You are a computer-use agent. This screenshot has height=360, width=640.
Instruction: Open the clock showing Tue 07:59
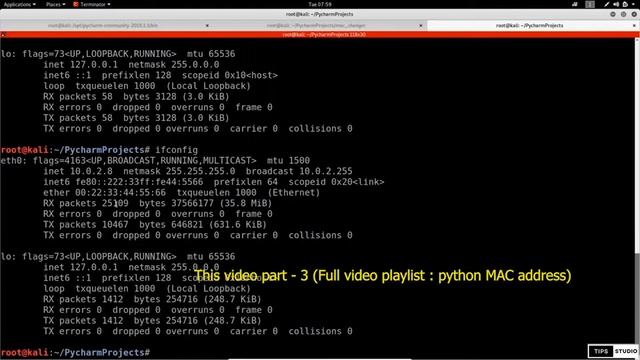(320, 4)
